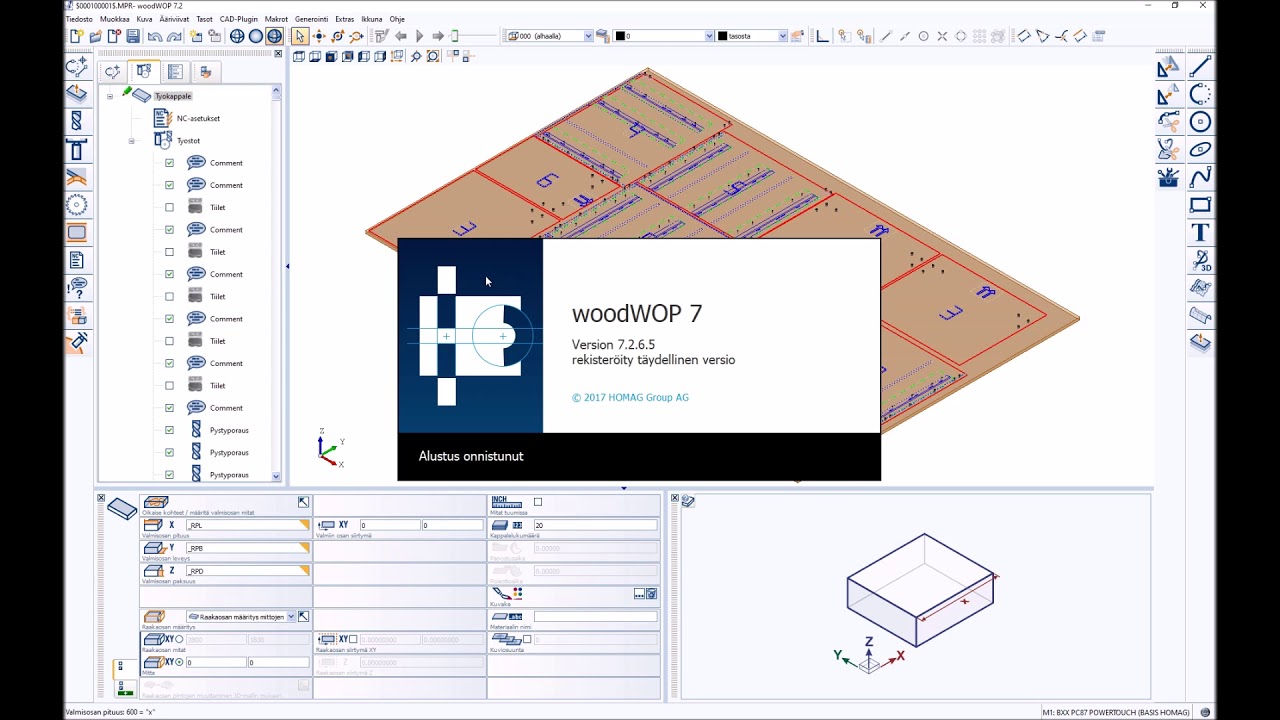The image size is (1280, 720).
Task: Open the Kuvake browse button with three dots
Action: [x=639, y=594]
